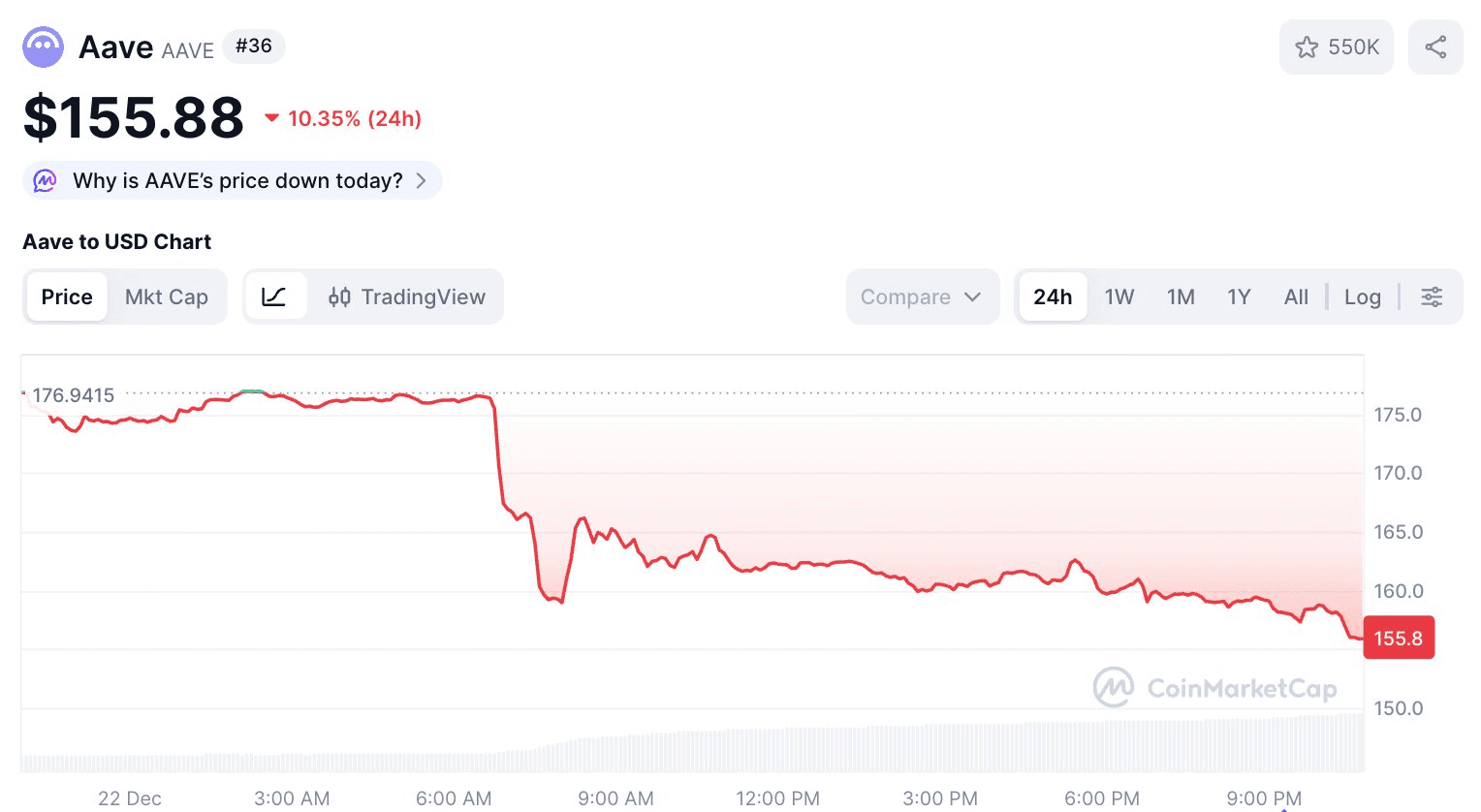Click the share icon button
The width and height of the screenshot is (1481, 812).
click(1435, 47)
